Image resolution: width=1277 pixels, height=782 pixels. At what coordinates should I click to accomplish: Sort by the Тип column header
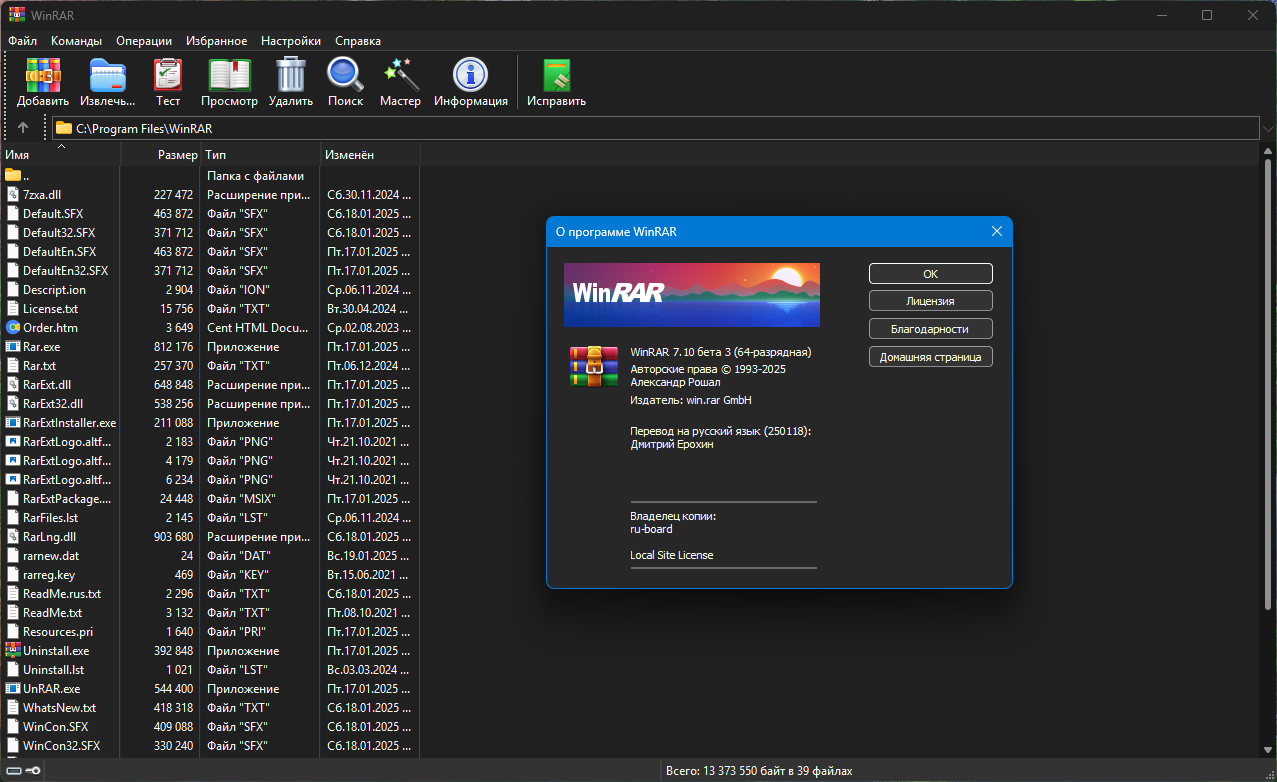pyautogui.click(x=261, y=155)
